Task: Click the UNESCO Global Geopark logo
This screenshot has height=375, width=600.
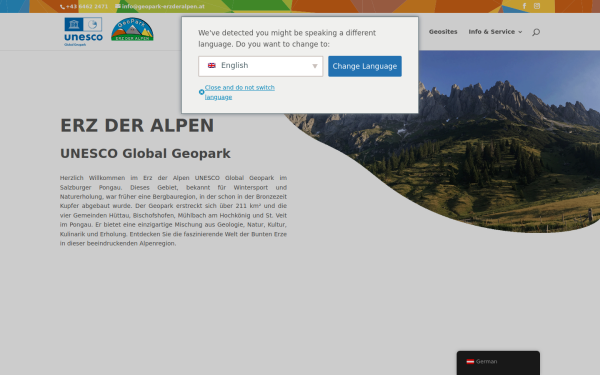Action: (83, 32)
